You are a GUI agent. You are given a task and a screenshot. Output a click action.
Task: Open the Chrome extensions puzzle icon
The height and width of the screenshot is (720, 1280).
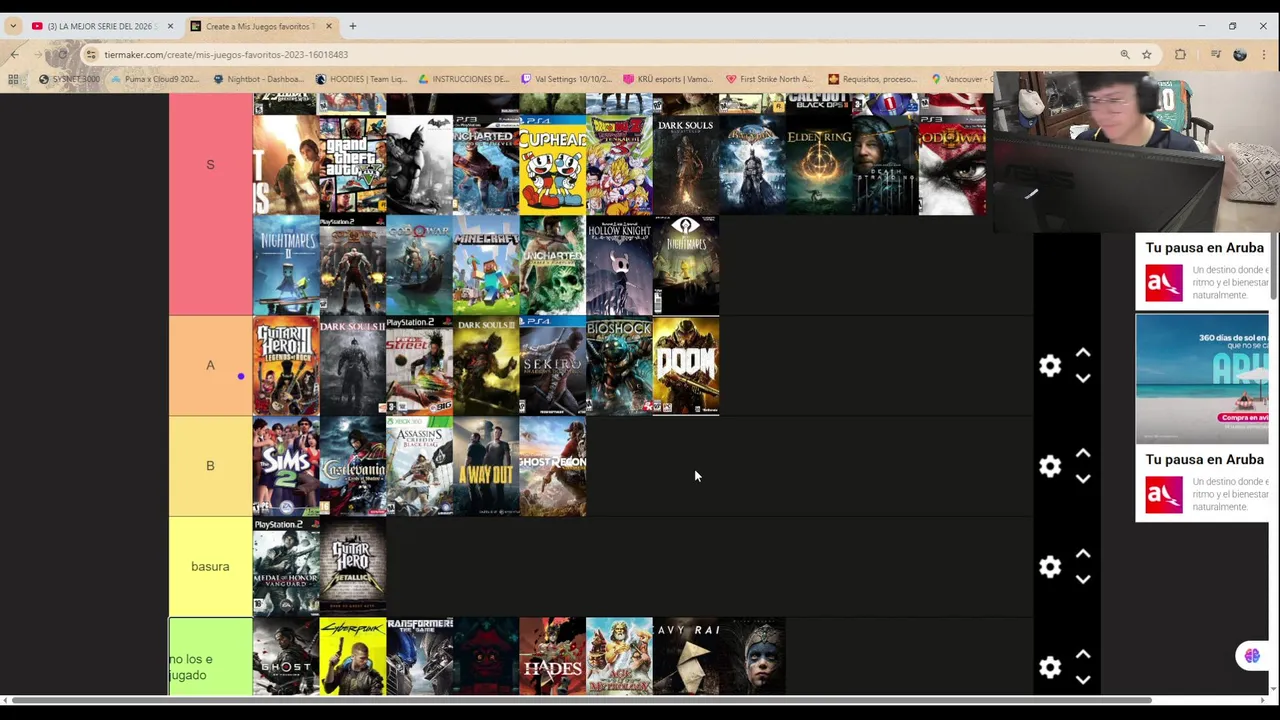click(x=1181, y=54)
